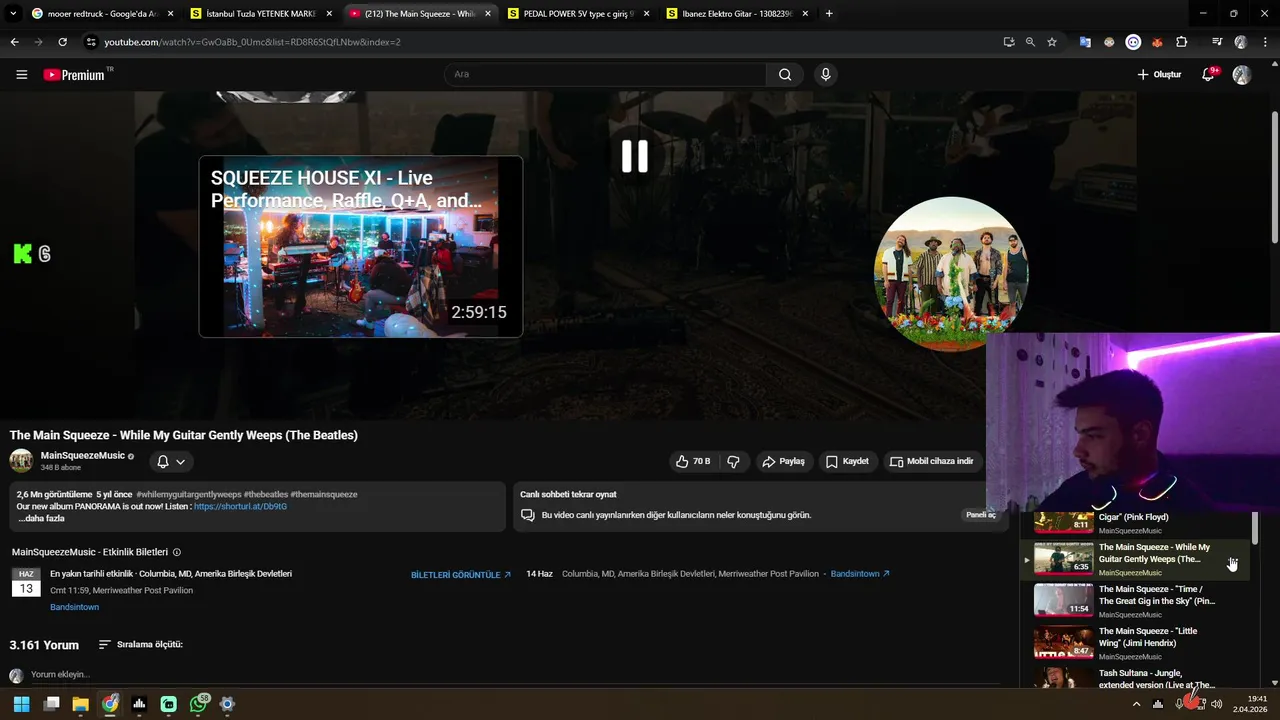Close The Main Squeeze YouTube tab
The height and width of the screenshot is (720, 1280).
[488, 14]
